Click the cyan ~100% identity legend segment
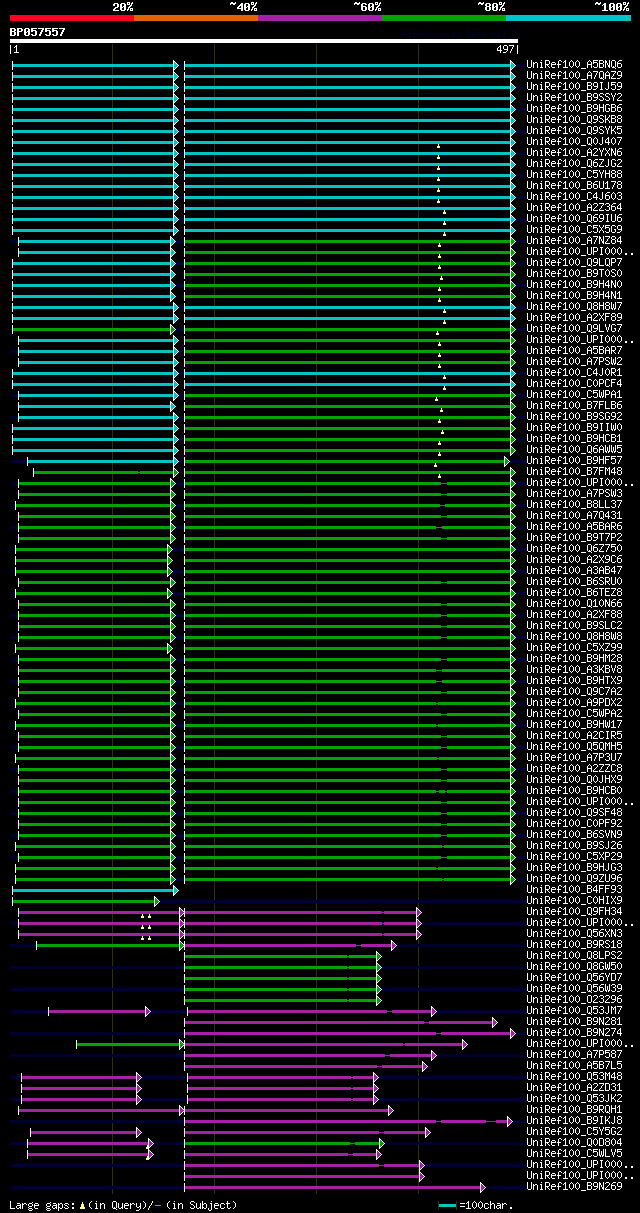The height and width of the screenshot is (1213, 640). (x=568, y=18)
